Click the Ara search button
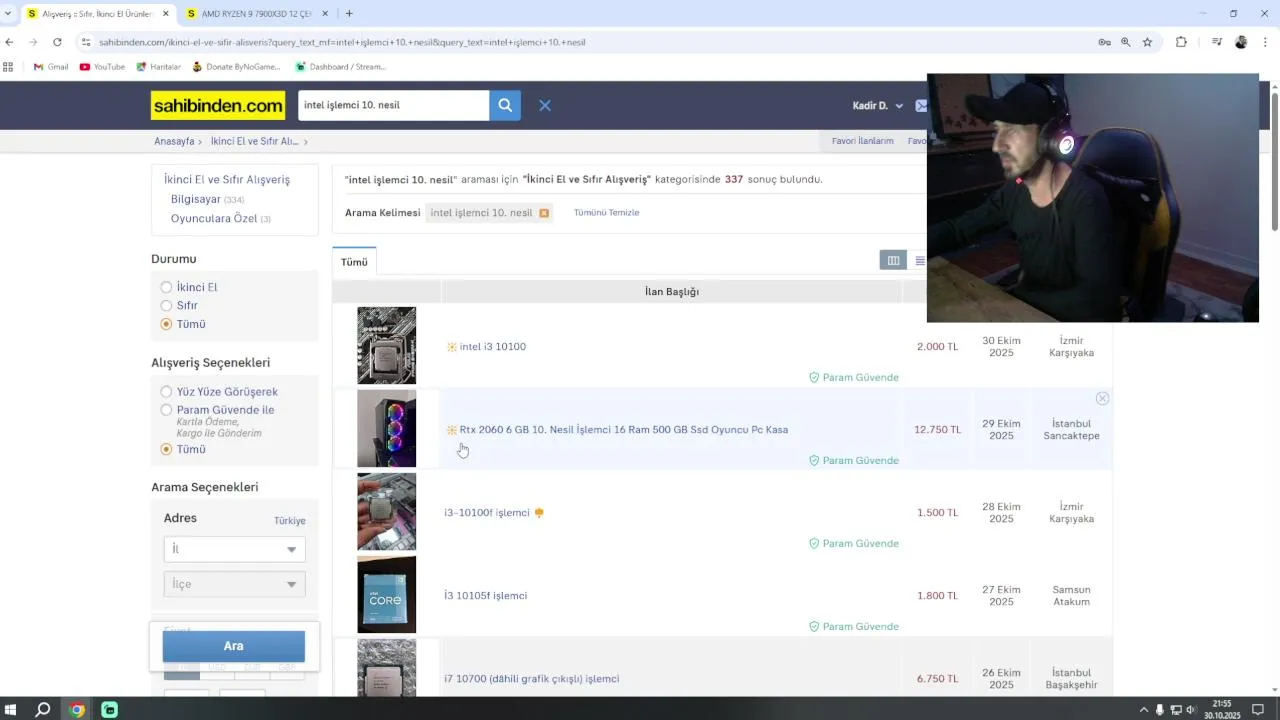 coord(234,646)
